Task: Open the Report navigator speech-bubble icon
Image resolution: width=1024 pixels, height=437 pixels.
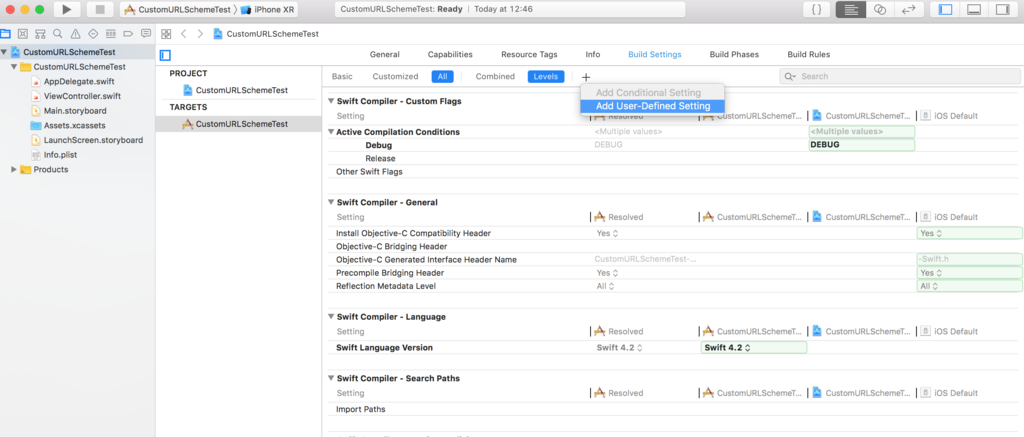Action: point(146,33)
